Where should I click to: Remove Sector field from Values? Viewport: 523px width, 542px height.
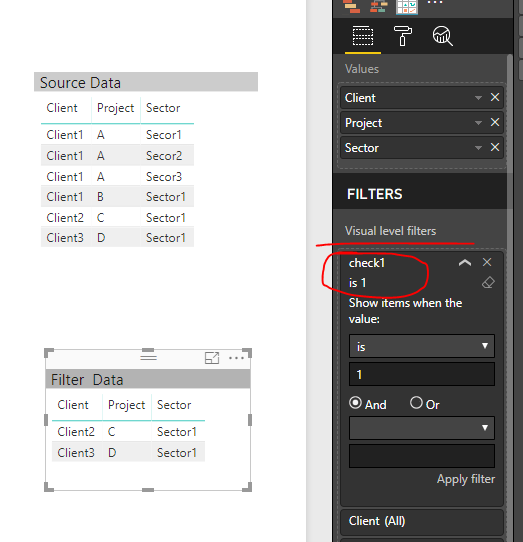point(495,147)
